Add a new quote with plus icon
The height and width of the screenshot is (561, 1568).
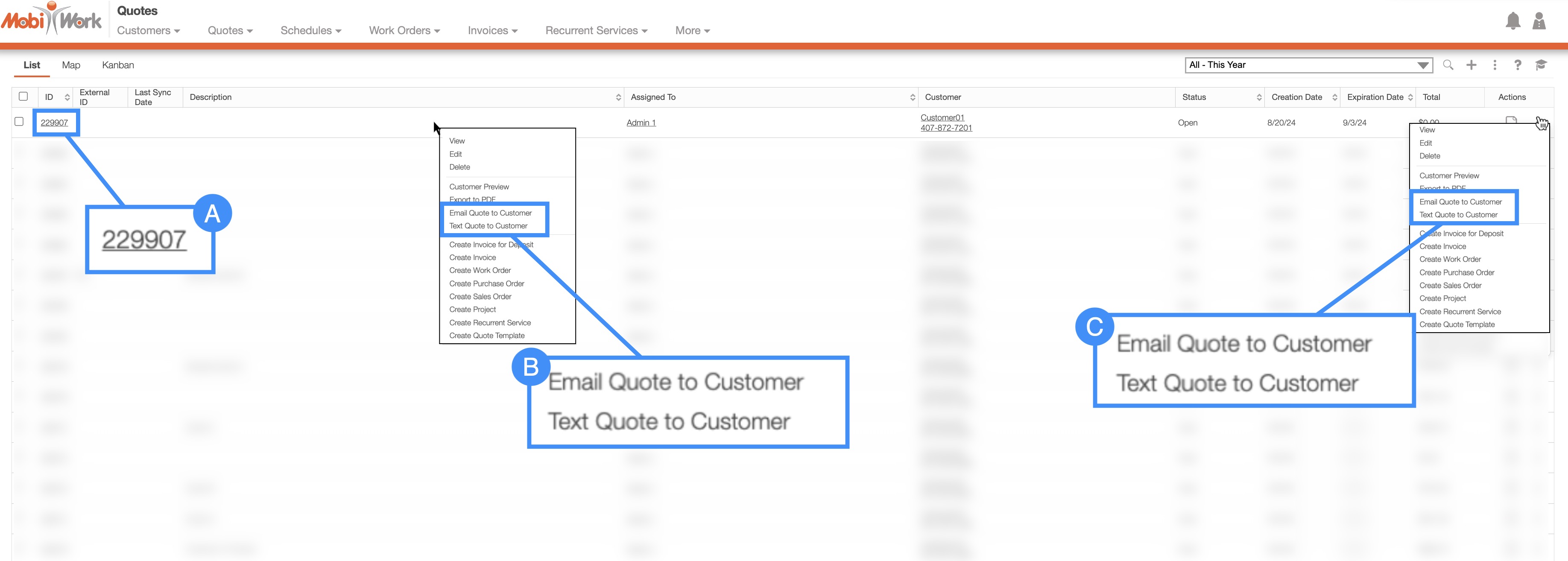pos(1471,65)
